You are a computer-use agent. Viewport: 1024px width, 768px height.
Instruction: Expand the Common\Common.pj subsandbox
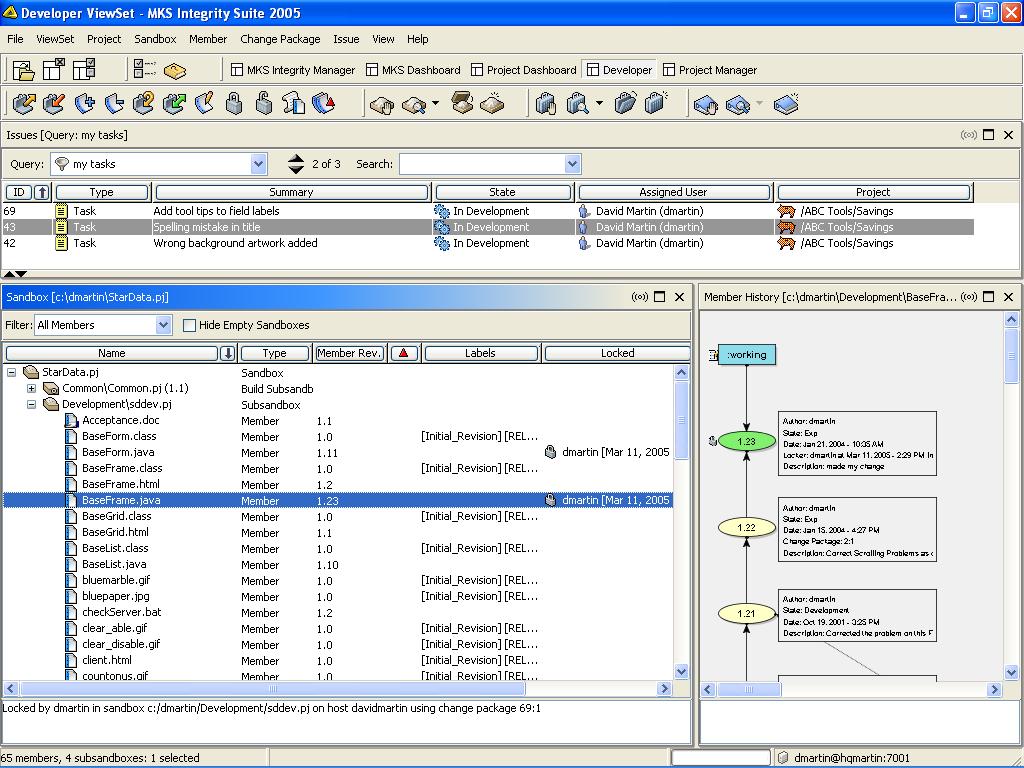pos(31,389)
